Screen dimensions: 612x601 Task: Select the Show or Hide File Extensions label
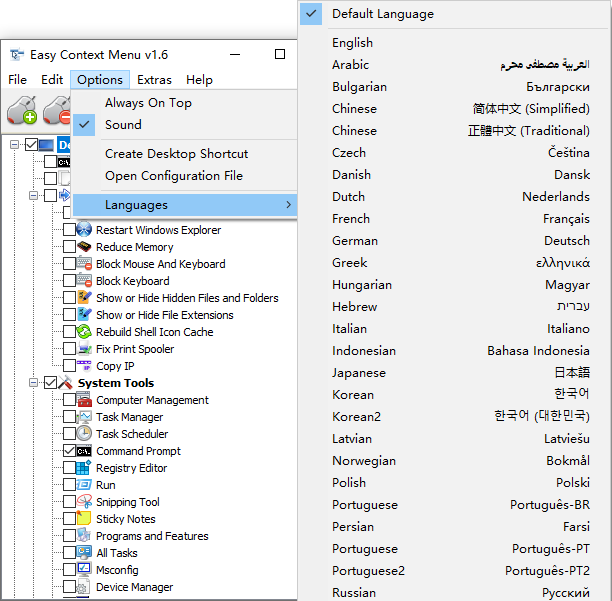pyautogui.click(x=165, y=315)
